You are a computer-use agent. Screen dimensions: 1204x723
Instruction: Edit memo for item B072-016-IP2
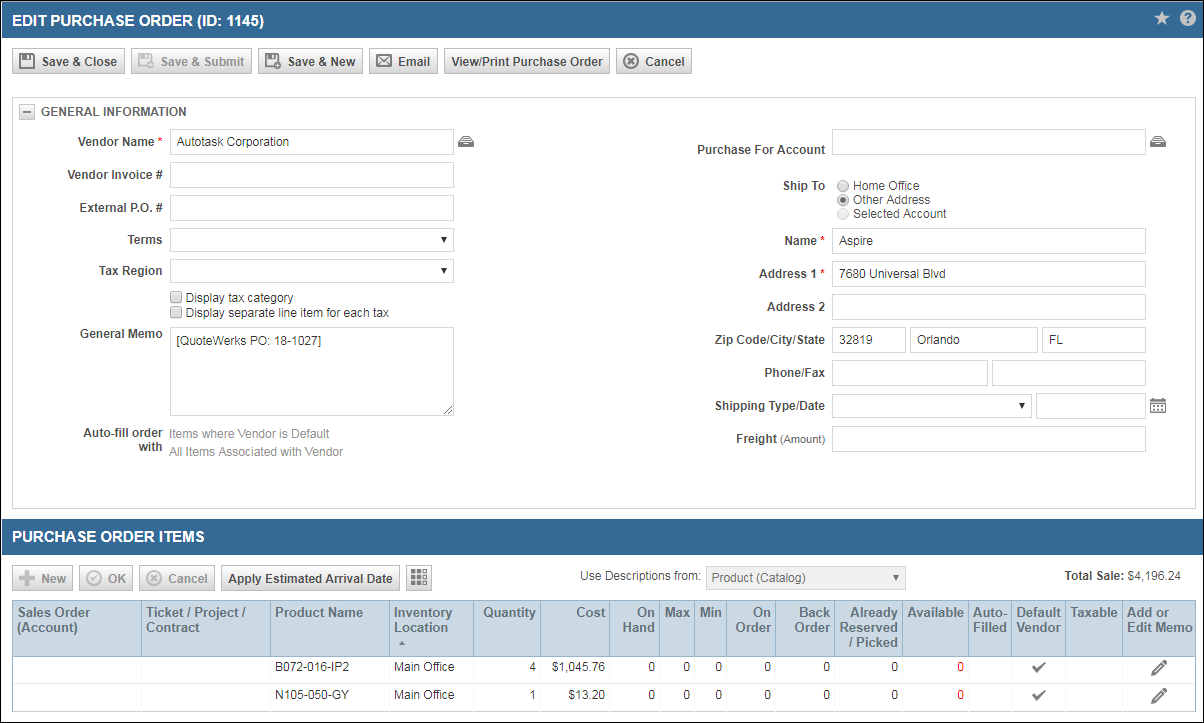tap(1159, 668)
